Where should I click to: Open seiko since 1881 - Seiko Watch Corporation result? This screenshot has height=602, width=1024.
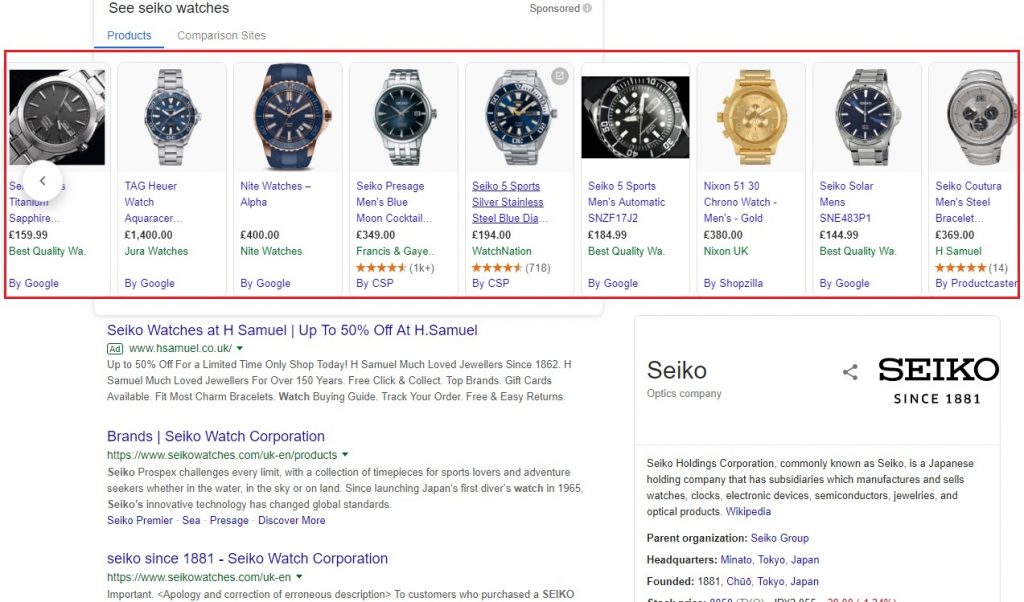[x=248, y=558]
